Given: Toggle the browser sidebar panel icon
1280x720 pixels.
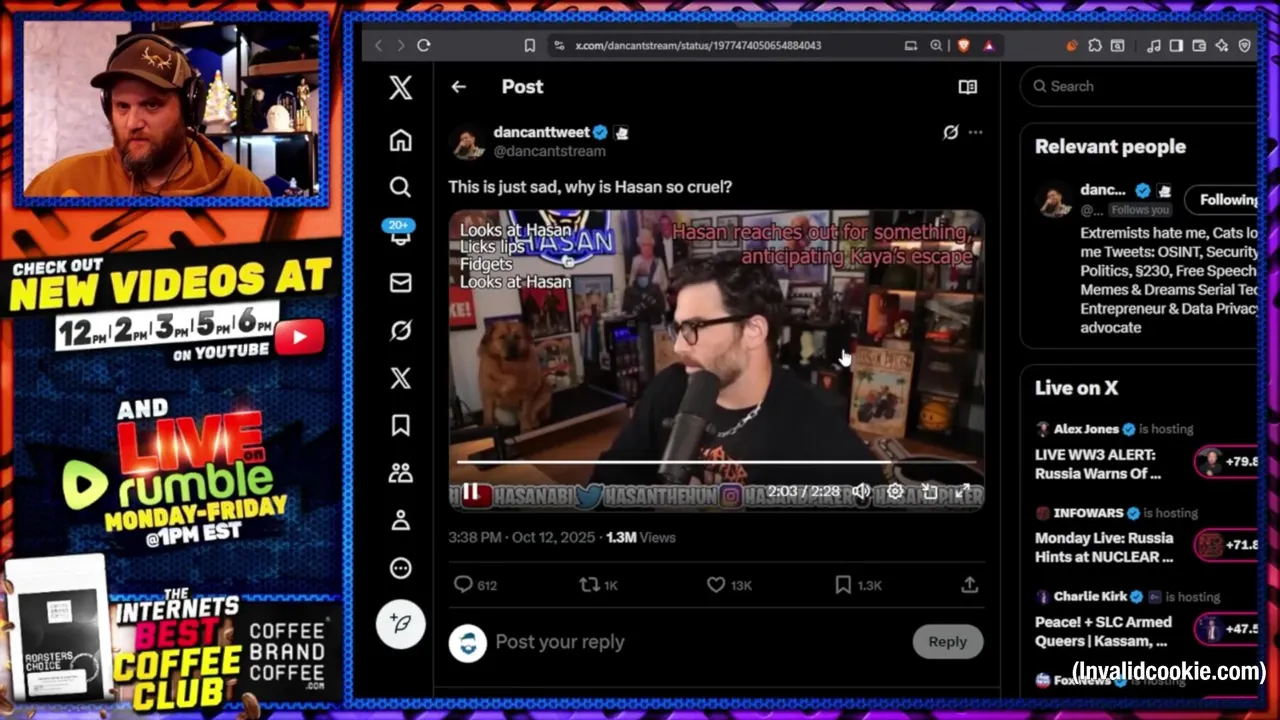Looking at the screenshot, I should point(1176,45).
